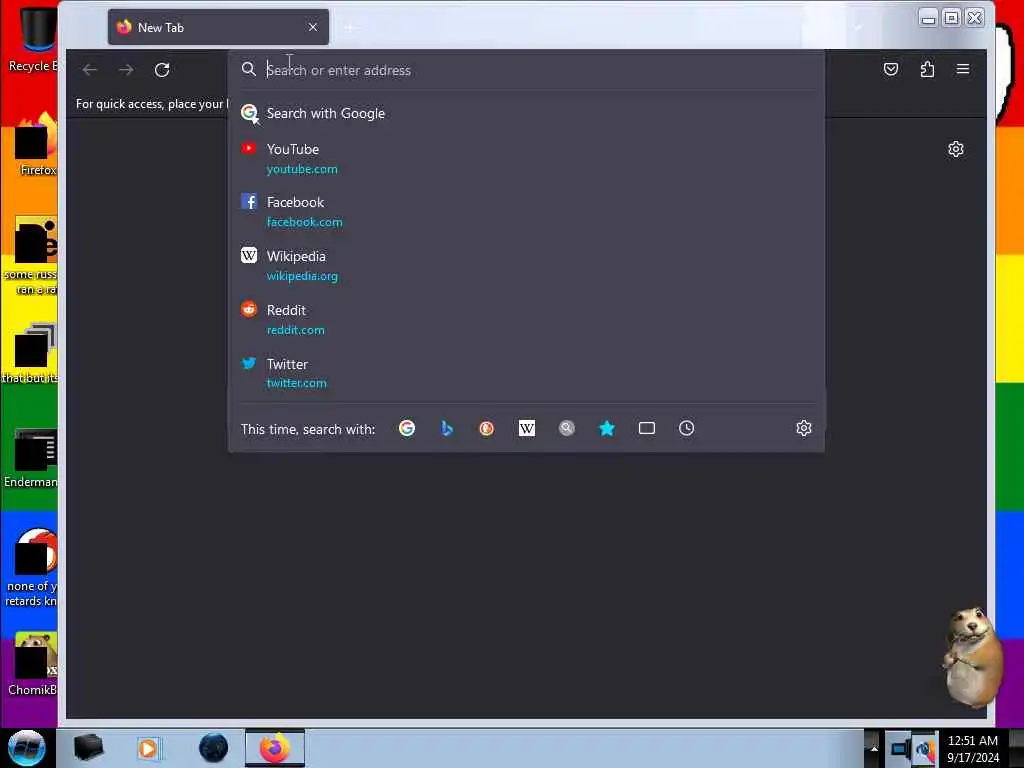Viewport: 1024px width, 768px height.
Task: Select the Firefox desktop shortcut
Action: point(36,145)
